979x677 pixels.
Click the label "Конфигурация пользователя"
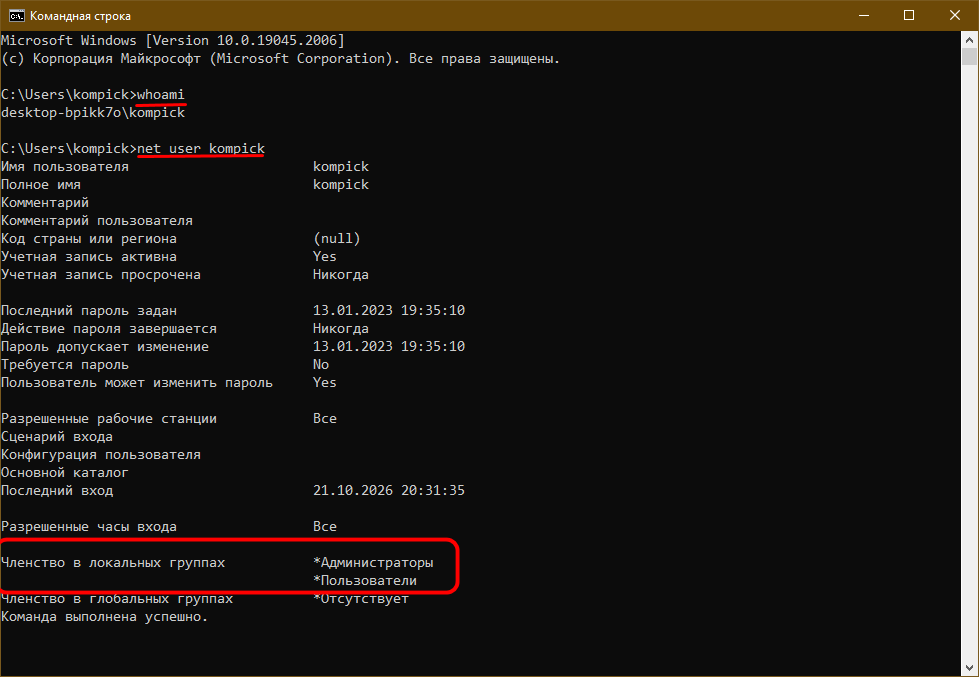[101, 455]
